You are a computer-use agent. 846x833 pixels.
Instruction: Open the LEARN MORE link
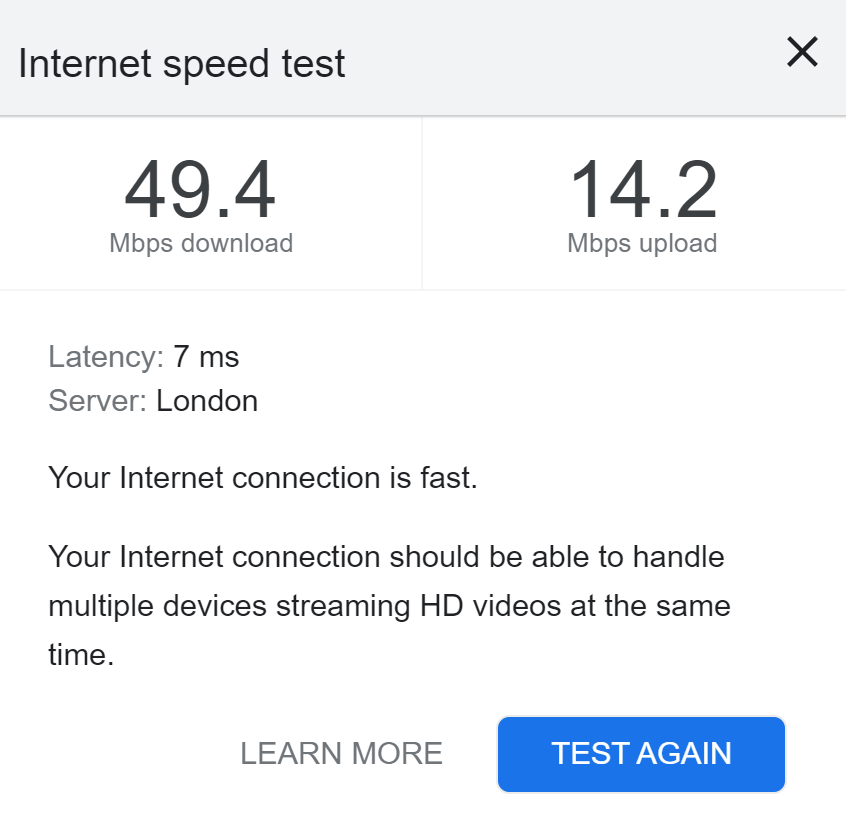341,753
